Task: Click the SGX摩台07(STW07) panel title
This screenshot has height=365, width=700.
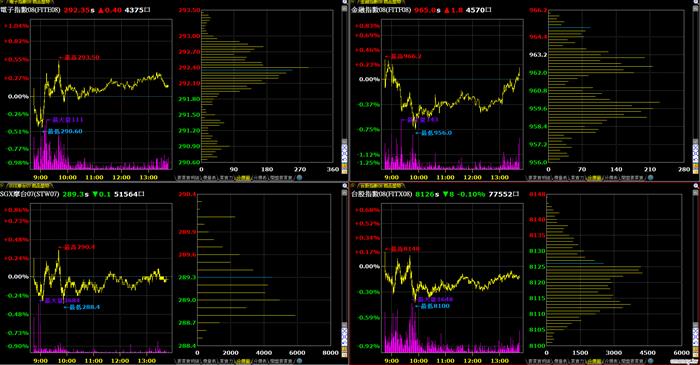Action: click(29, 194)
